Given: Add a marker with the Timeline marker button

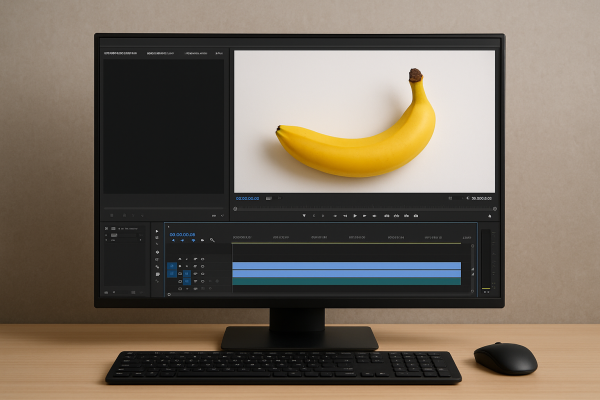Looking at the screenshot, I should pos(202,240).
